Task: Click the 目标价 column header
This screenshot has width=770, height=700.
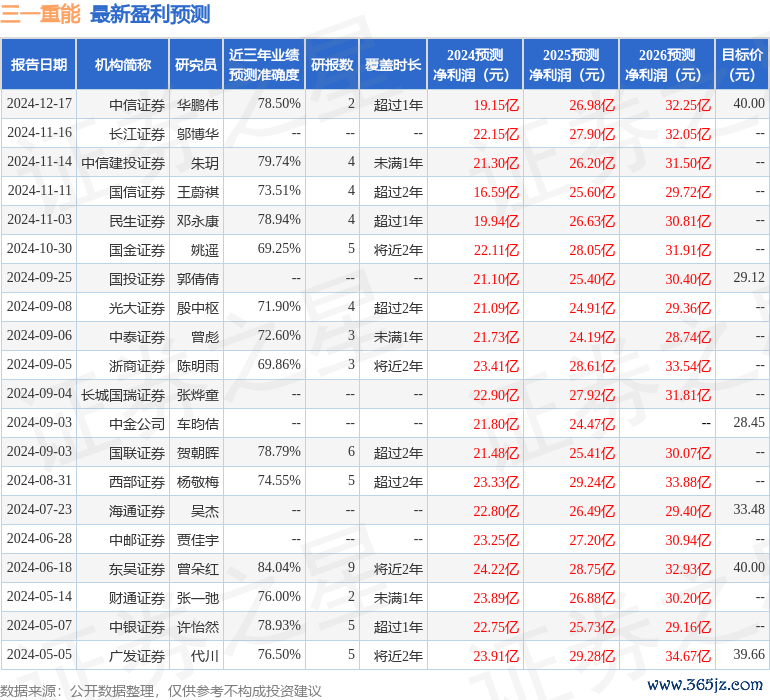Action: pyautogui.click(x=742, y=64)
